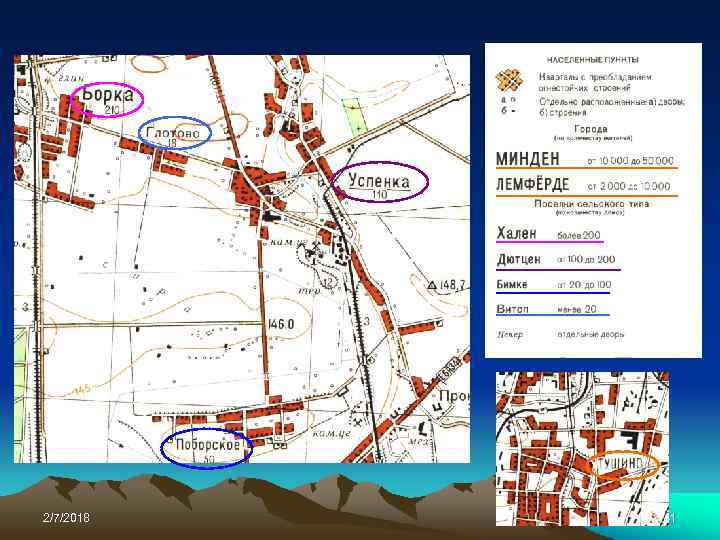The width and height of the screenshot is (720, 540).
Task: Click the МИНДЕН city legend entry
Action: click(x=528, y=159)
